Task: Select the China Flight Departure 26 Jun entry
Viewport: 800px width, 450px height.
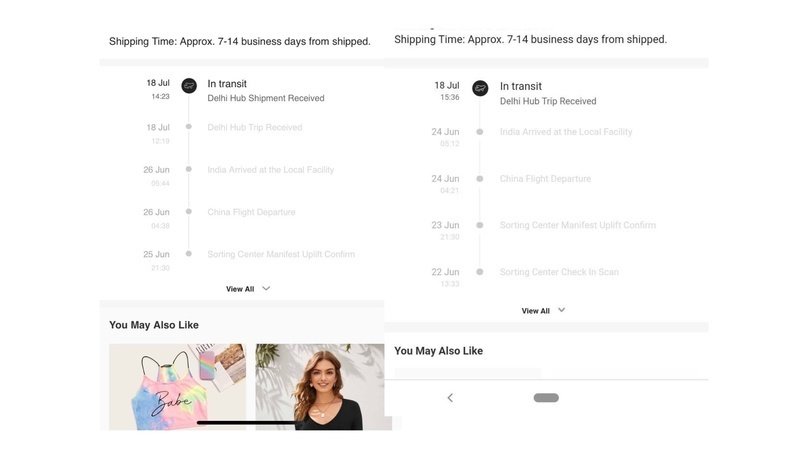Action: click(251, 212)
